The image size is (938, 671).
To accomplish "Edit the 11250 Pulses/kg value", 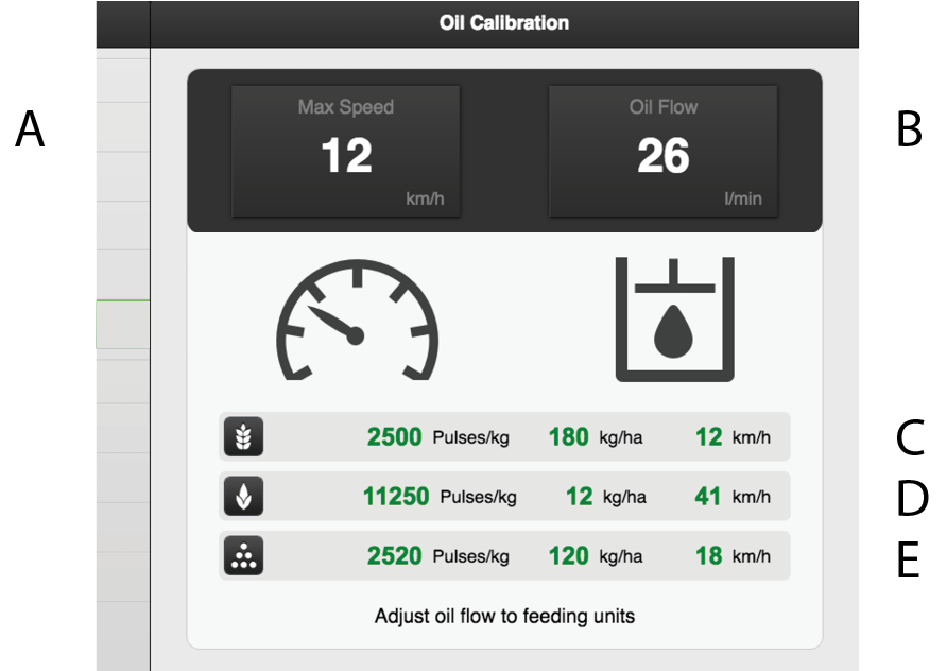I will [x=396, y=496].
